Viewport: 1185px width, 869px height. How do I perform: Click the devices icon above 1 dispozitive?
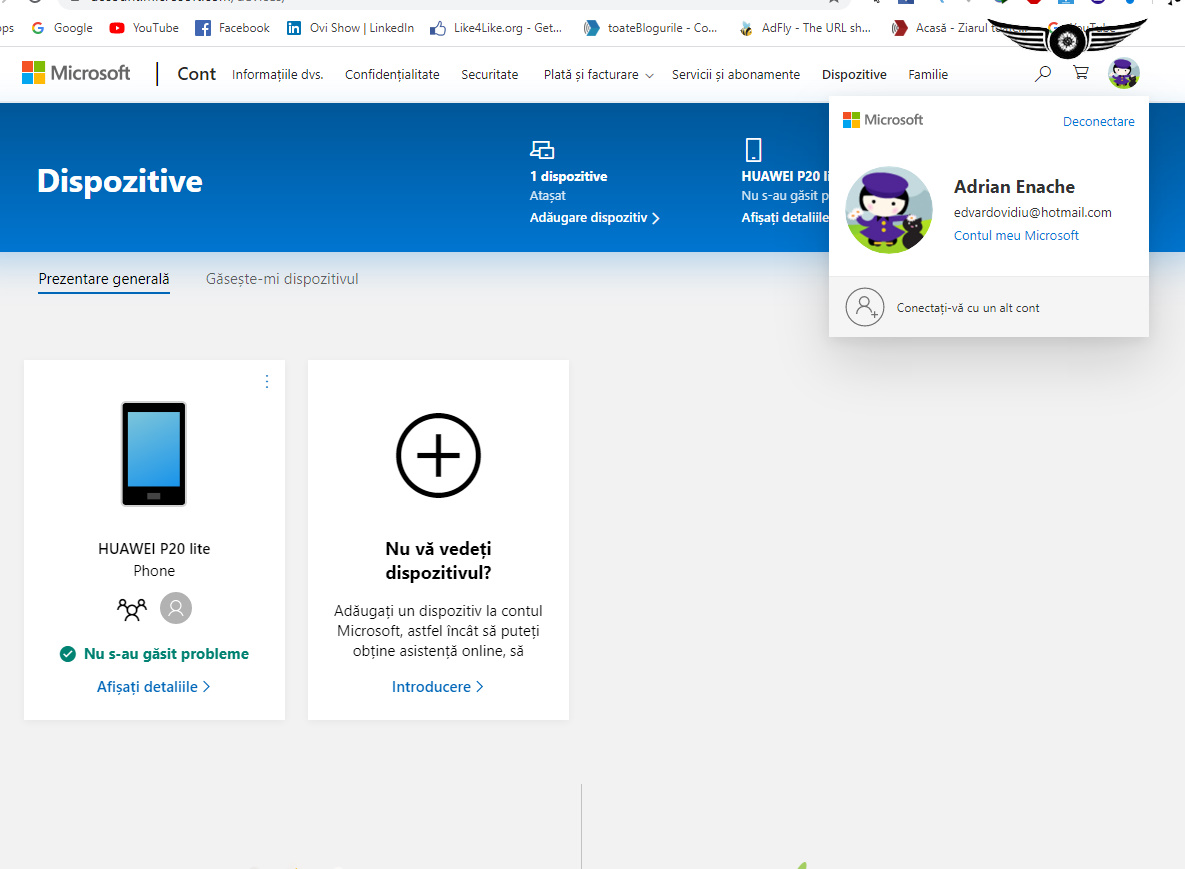[x=542, y=150]
